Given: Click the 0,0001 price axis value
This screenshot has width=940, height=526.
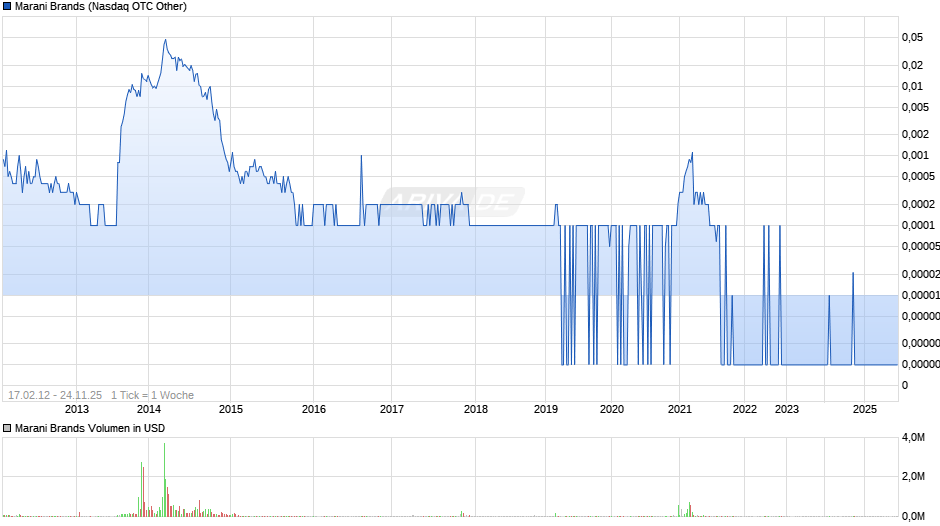Looking at the screenshot, I should (918, 226).
